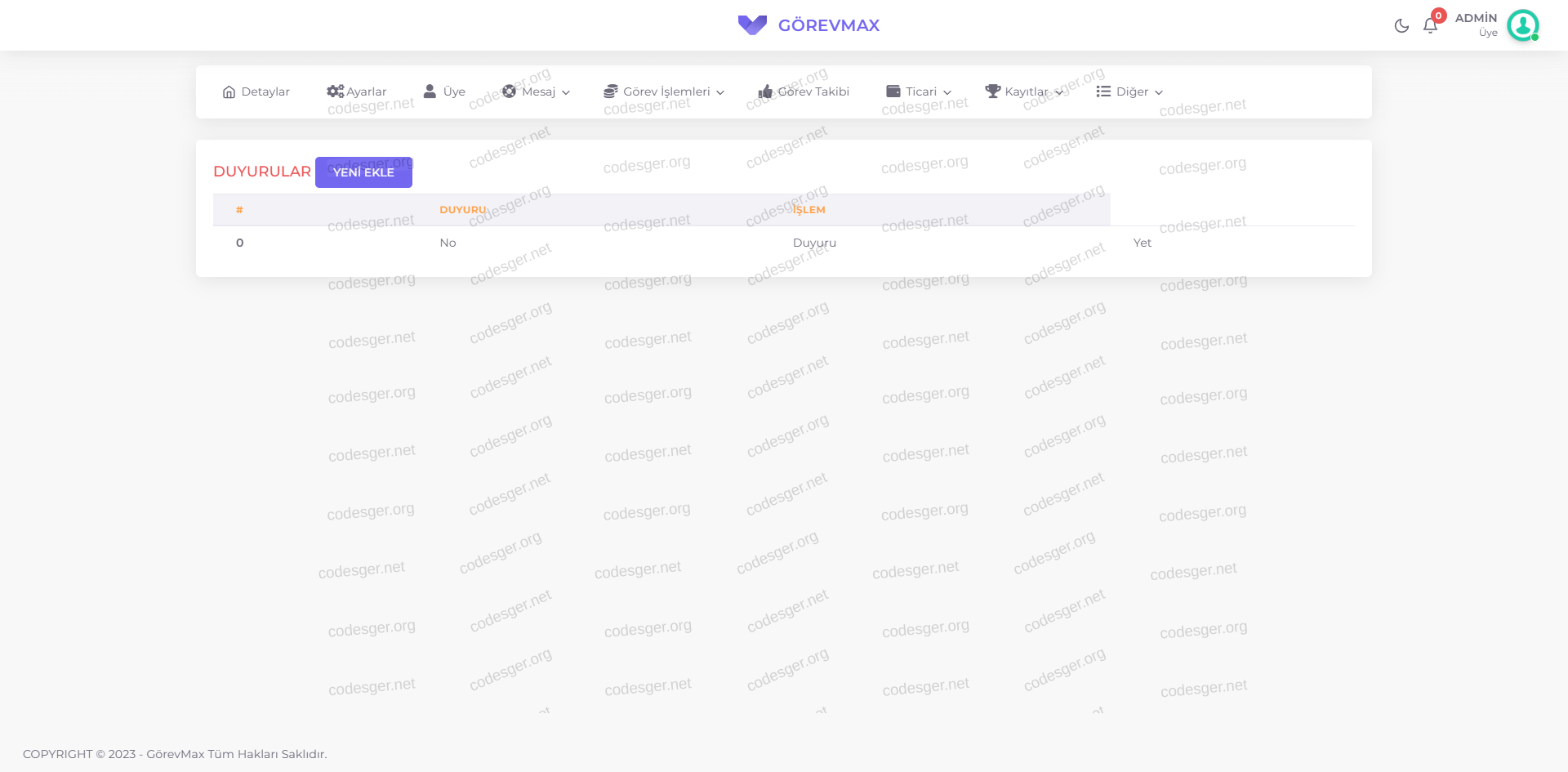The height and width of the screenshot is (772, 1568).
Task: Click the DUYURU column header
Action: point(462,210)
